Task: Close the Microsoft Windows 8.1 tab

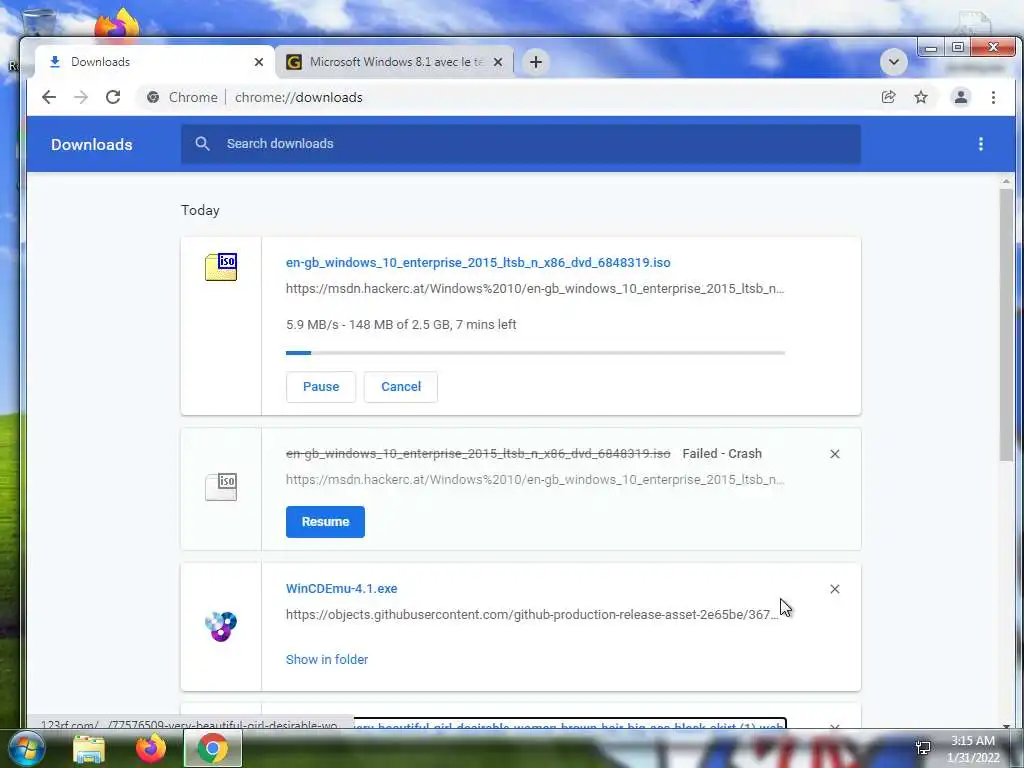Action: point(498,62)
